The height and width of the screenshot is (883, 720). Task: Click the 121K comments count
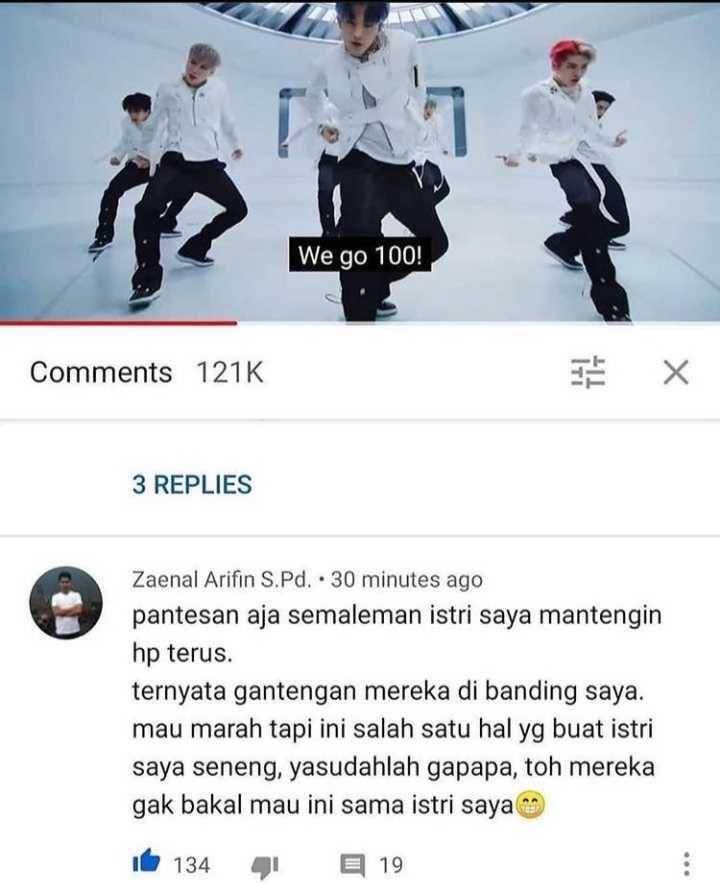click(230, 372)
